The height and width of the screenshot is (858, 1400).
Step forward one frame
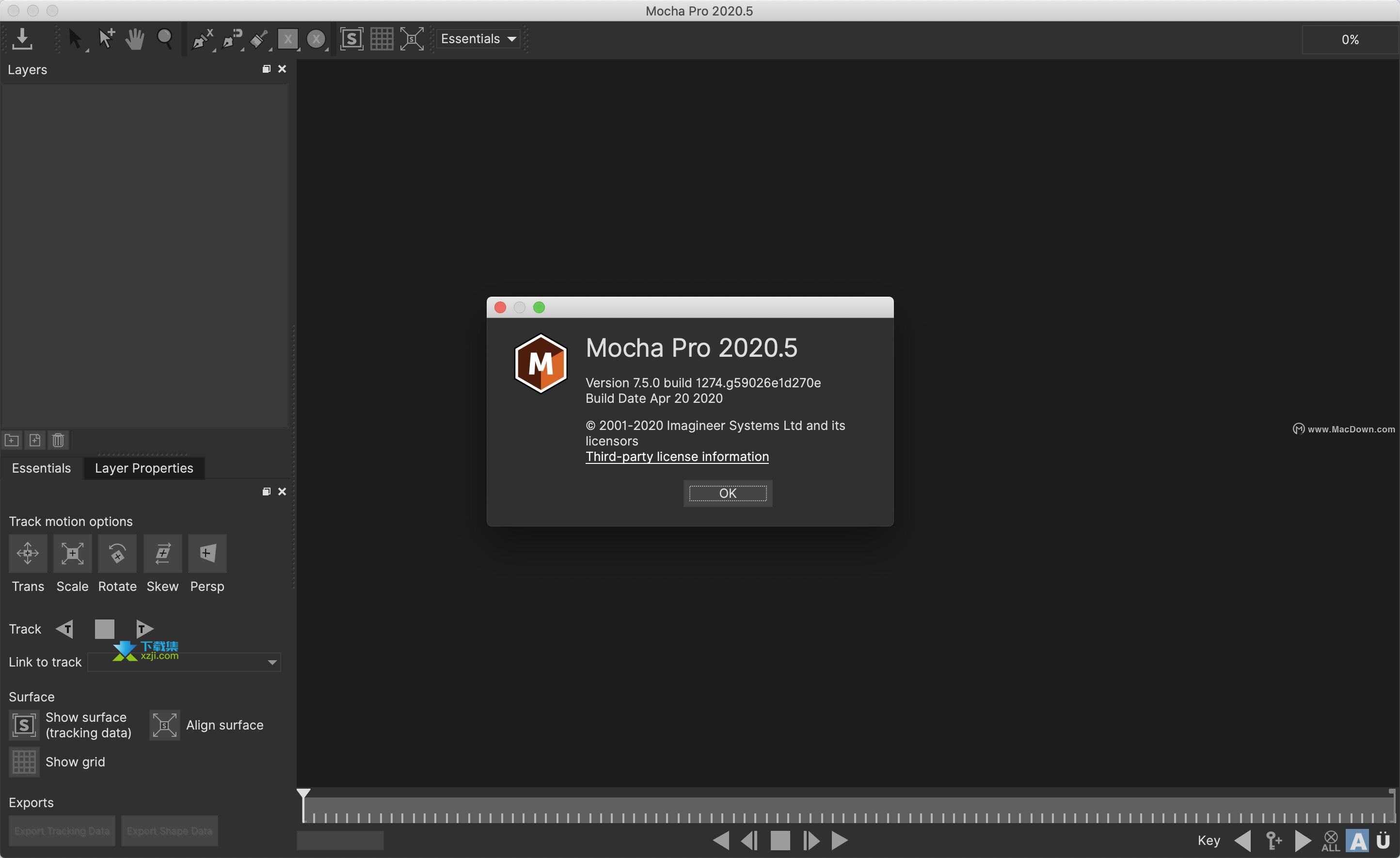pyautogui.click(x=811, y=841)
